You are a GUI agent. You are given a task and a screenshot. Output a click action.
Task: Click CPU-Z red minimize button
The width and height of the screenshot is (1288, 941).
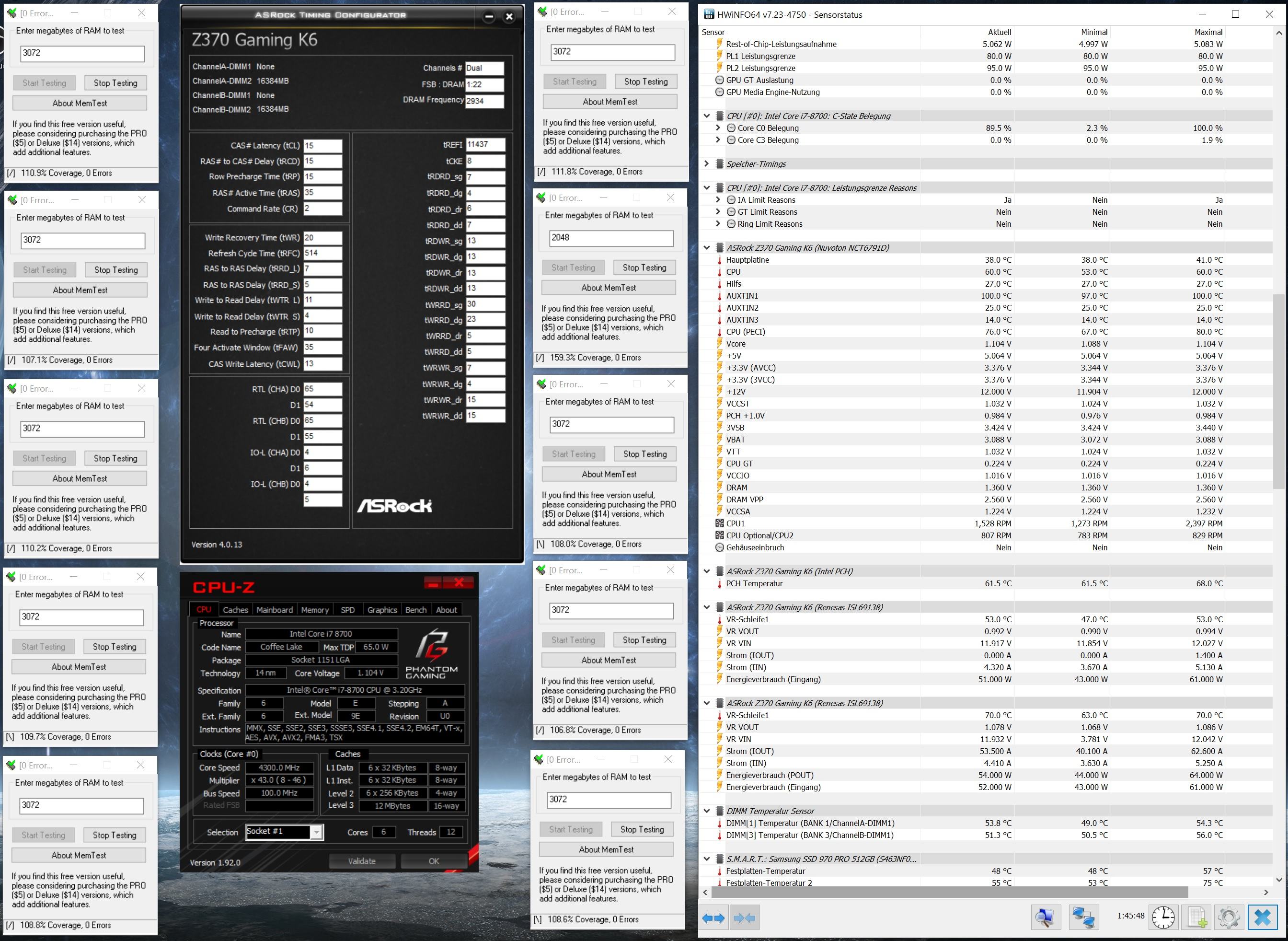click(433, 582)
